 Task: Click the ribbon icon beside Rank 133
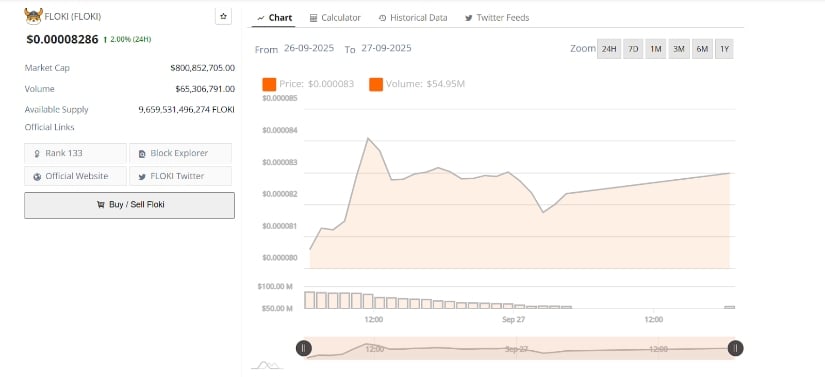pos(37,154)
